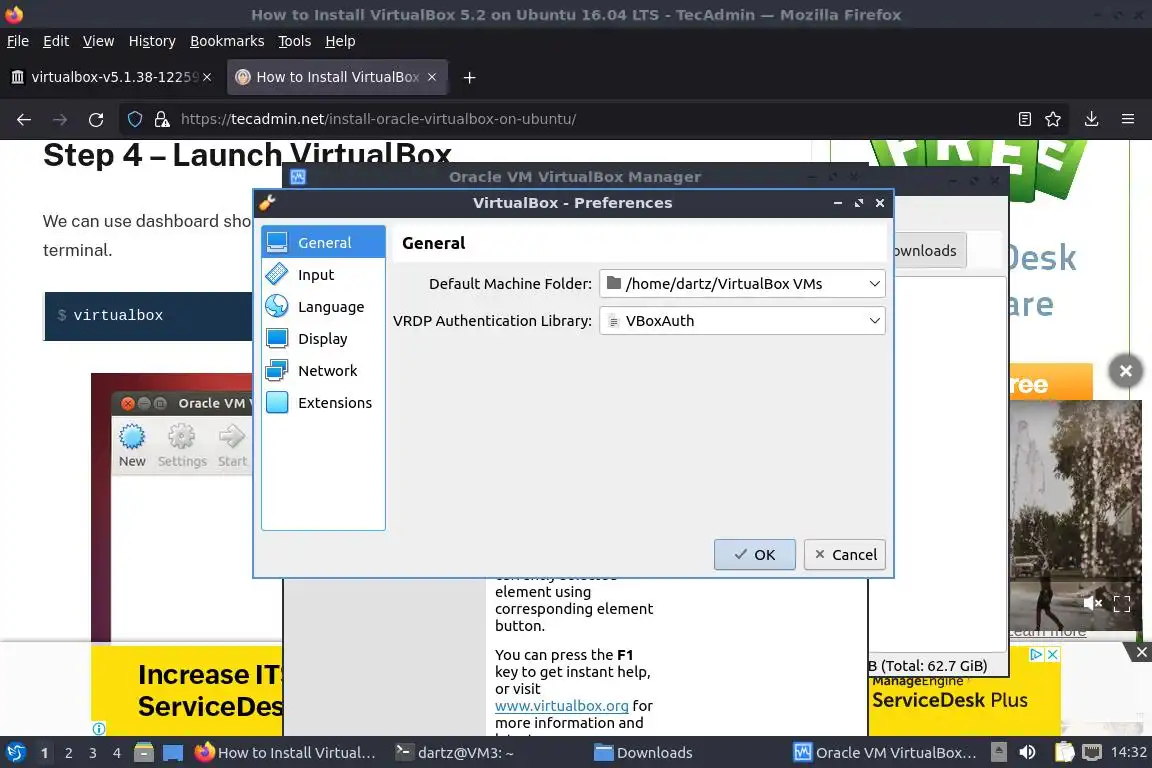
Task: Open tracking protection shield info
Action: (x=135, y=119)
